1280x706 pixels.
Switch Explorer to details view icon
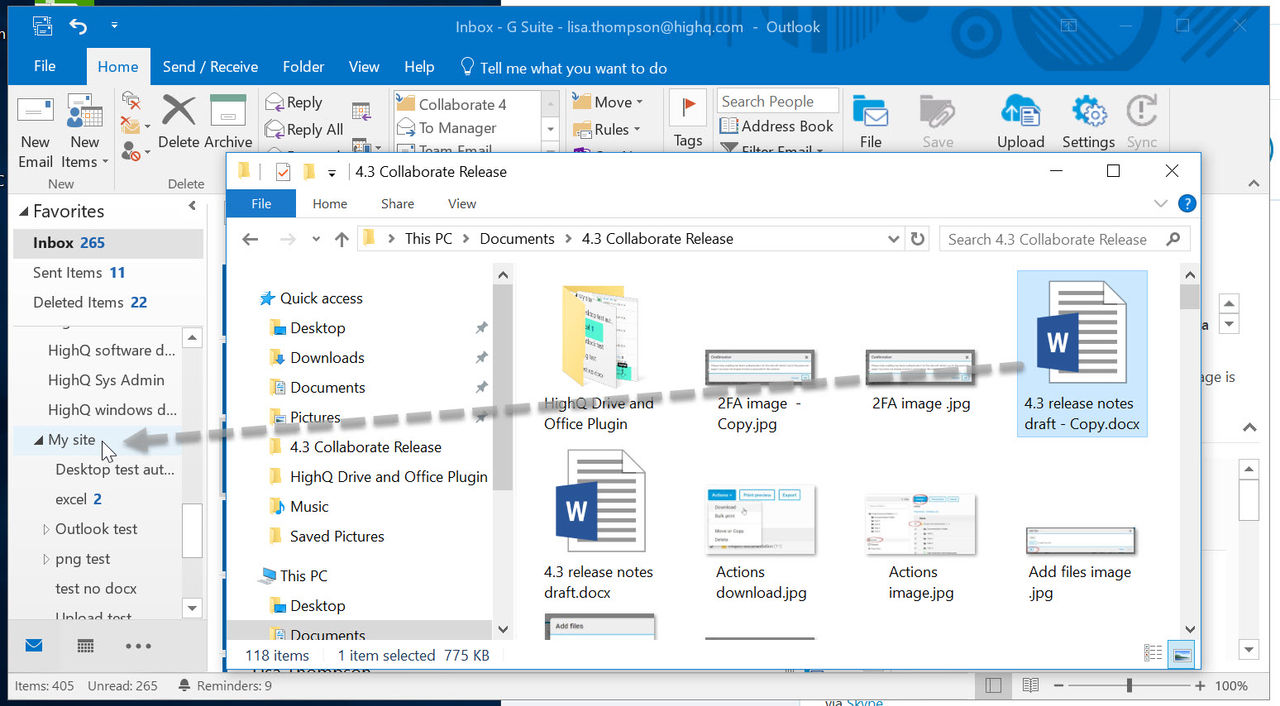[x=1153, y=654]
